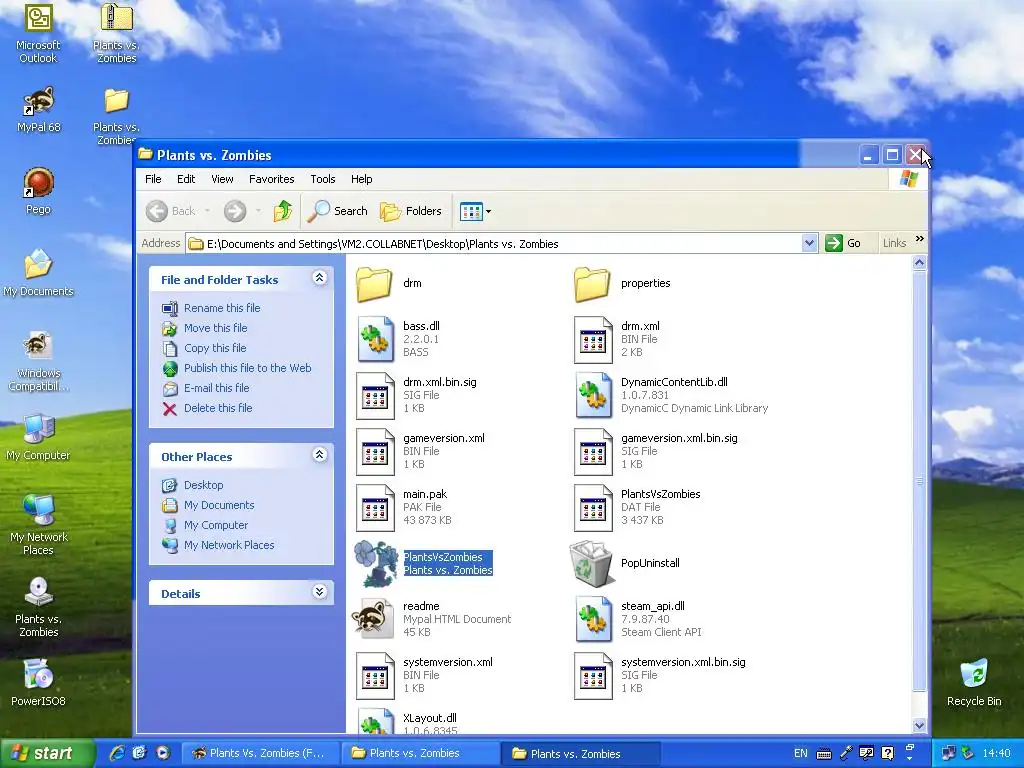1024x768 pixels.
Task: Open the Edit menu
Action: 186,179
